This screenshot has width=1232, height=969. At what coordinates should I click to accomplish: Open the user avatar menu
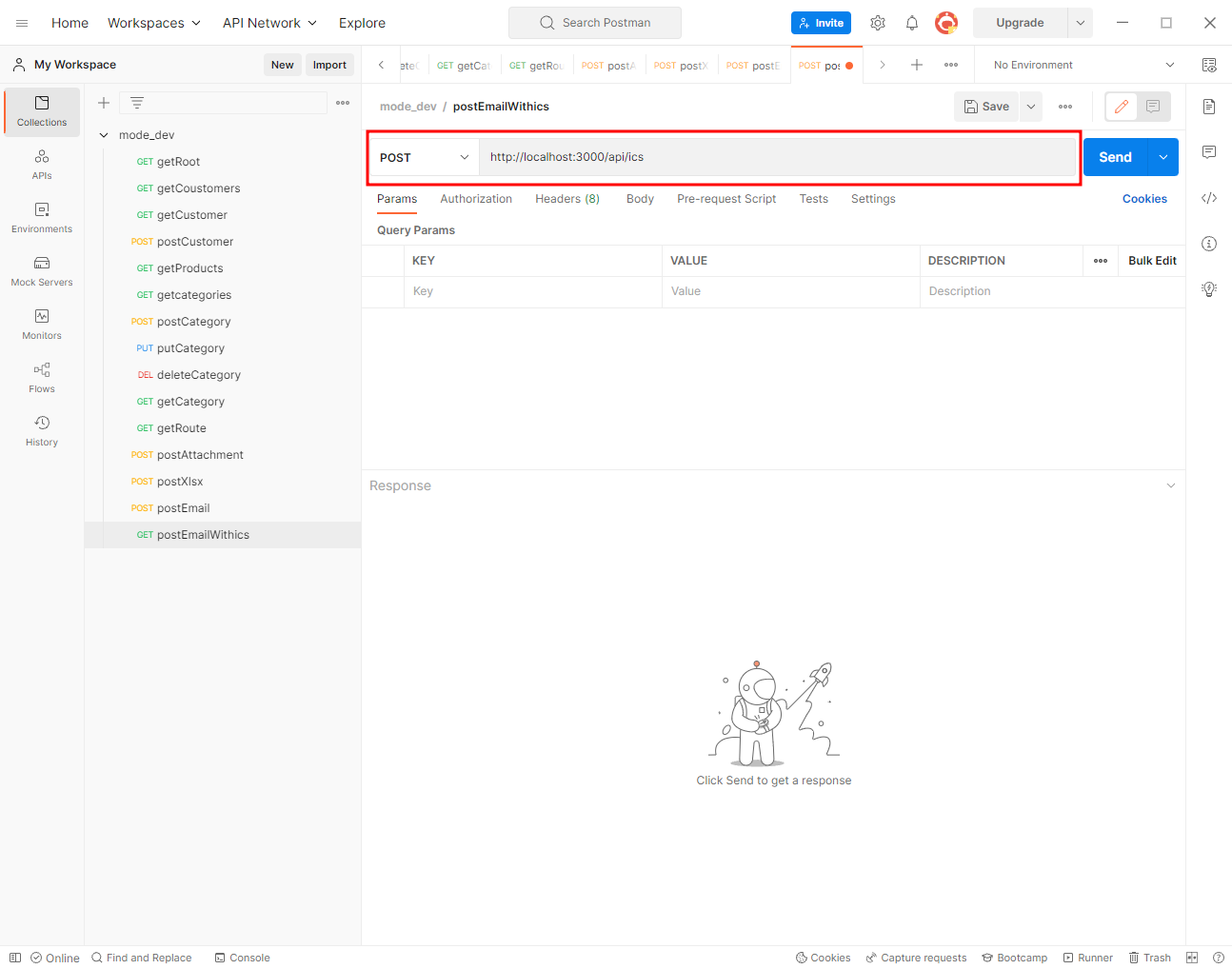[946, 23]
